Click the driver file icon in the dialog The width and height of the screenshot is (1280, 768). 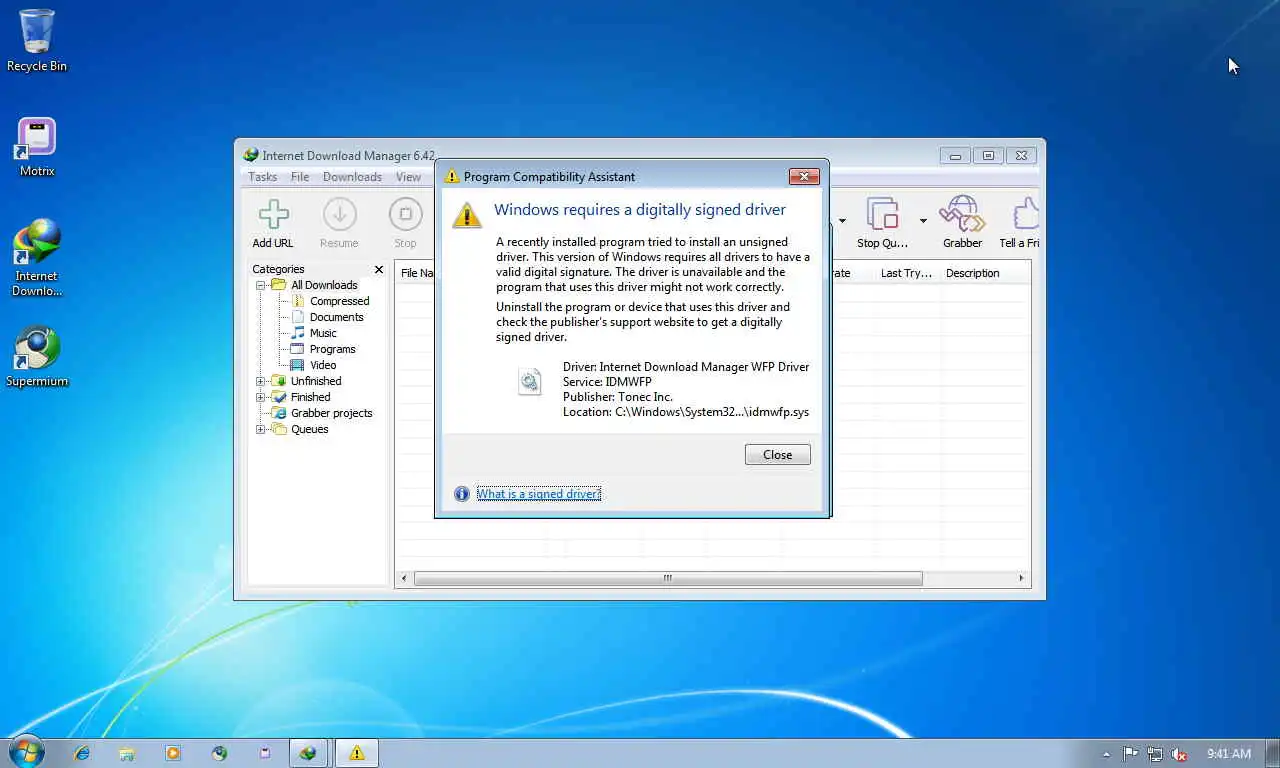[x=529, y=381]
